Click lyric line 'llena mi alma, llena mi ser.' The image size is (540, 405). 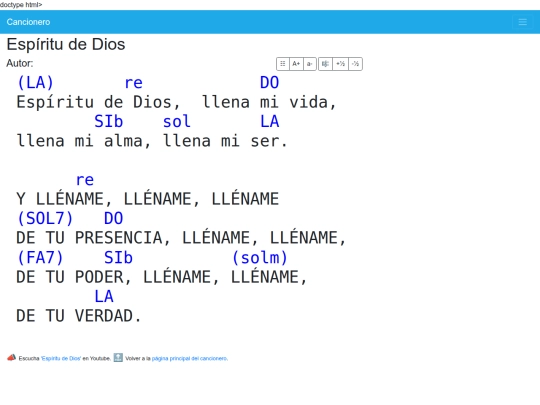152,141
